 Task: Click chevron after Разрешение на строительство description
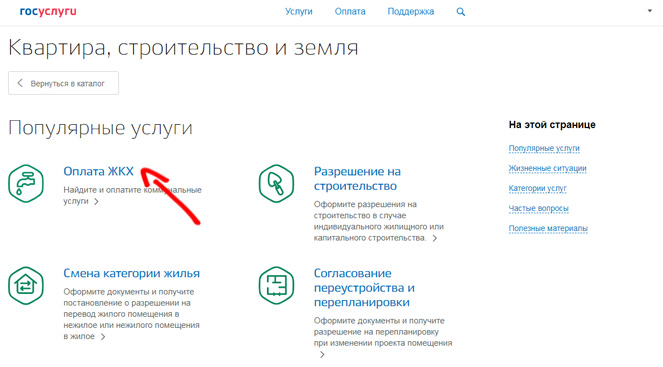coord(434,238)
